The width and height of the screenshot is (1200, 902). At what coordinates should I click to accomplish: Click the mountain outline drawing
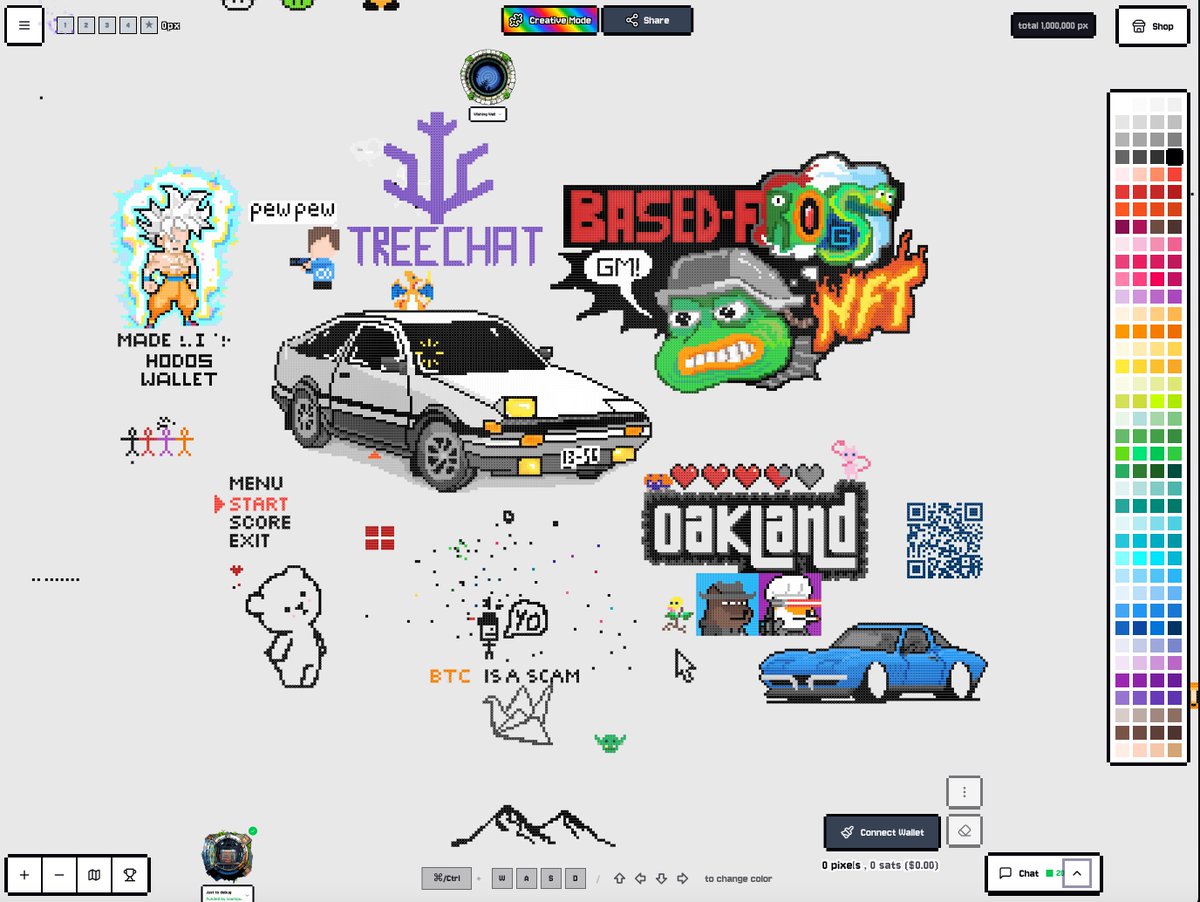click(533, 825)
